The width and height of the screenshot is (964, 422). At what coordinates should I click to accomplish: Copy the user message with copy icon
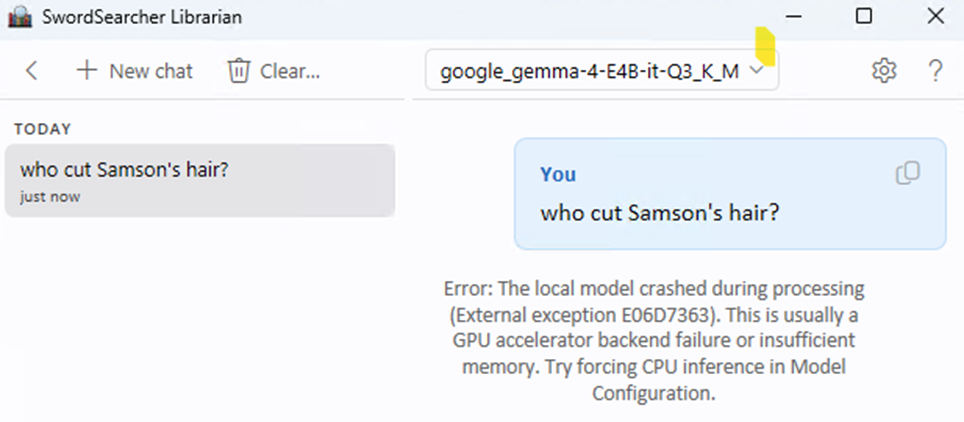pos(908,173)
